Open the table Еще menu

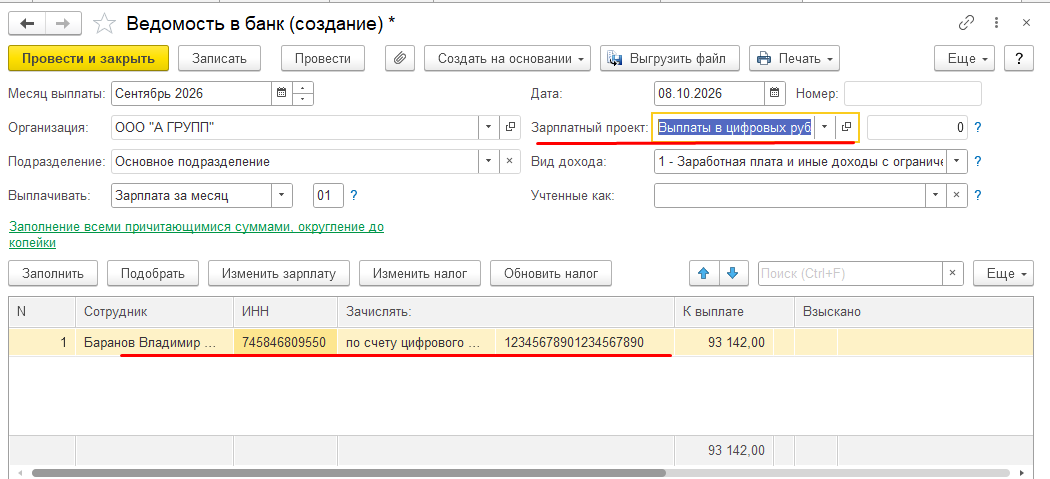click(1003, 273)
